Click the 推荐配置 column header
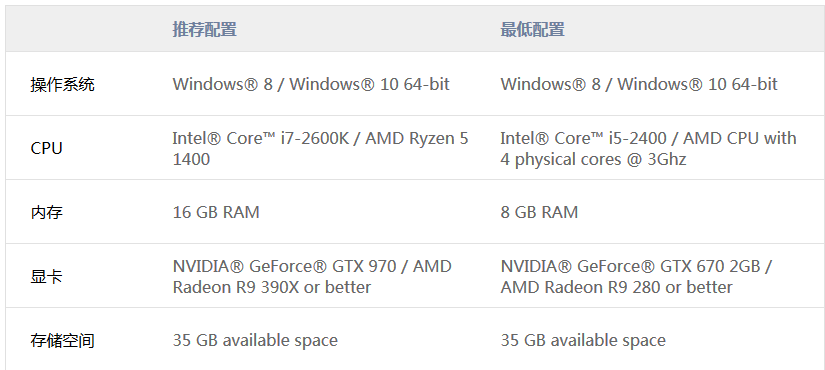This screenshot has width=825, height=370. (205, 29)
